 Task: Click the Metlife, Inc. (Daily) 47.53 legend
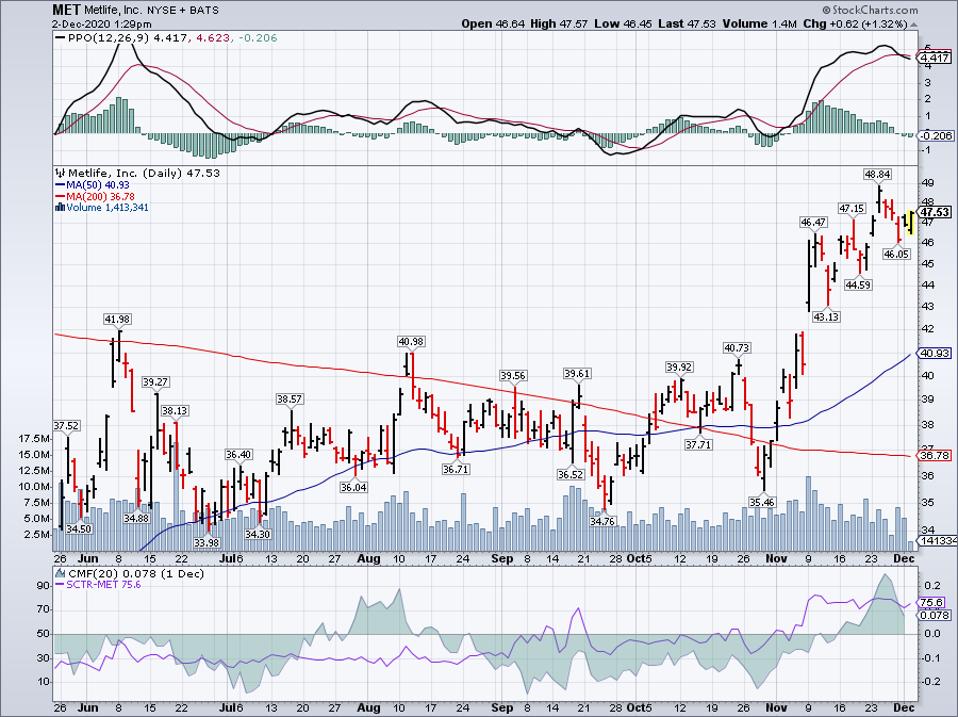(144, 173)
